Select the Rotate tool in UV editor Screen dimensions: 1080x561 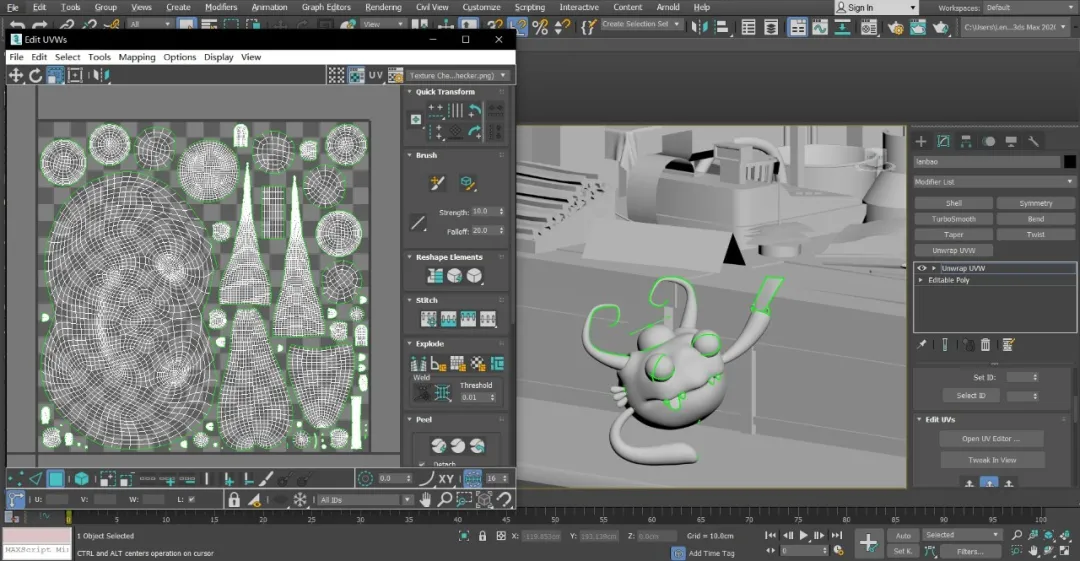point(36,75)
